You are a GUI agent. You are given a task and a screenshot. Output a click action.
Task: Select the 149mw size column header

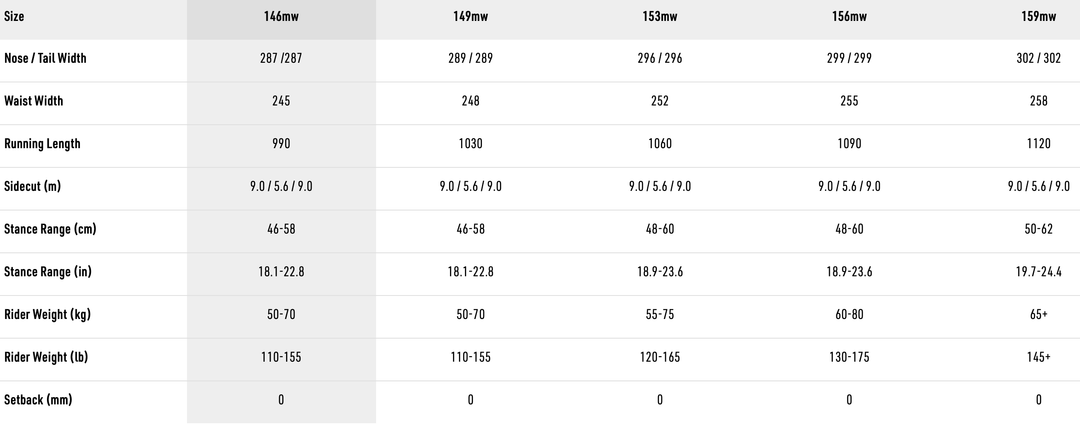[x=470, y=16]
